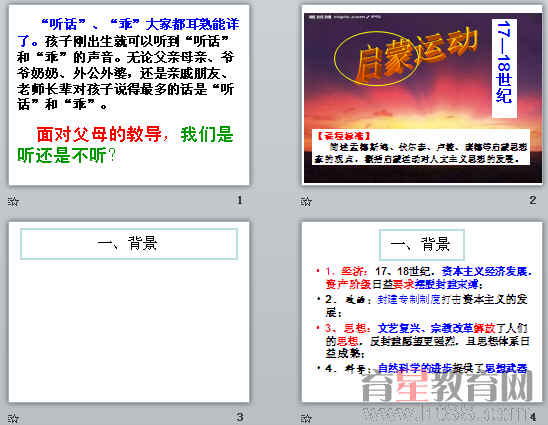Click the slide number 1 label
Viewport: 548px width, 425px height.
239,200
